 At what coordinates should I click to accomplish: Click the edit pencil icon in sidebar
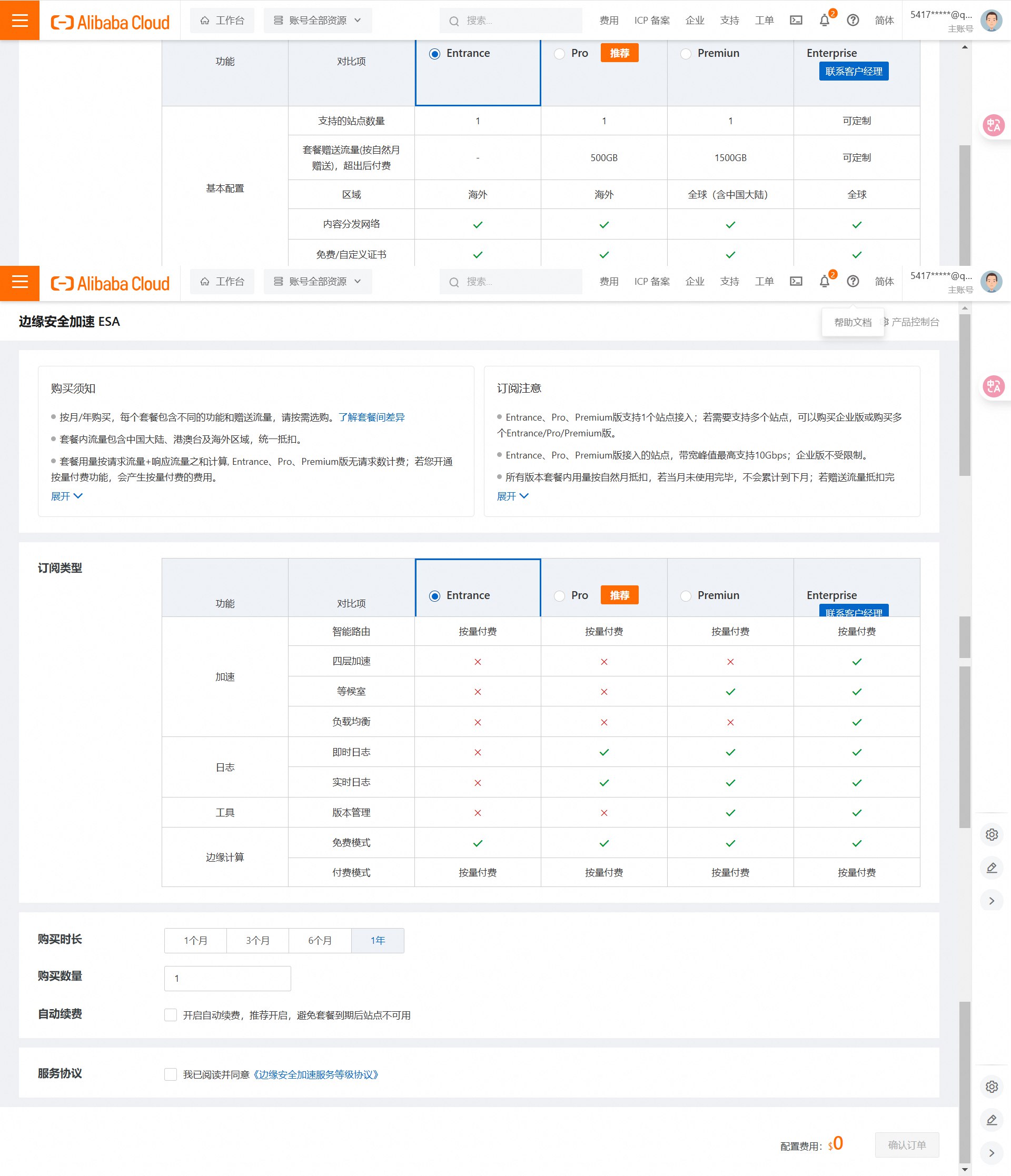[992, 868]
